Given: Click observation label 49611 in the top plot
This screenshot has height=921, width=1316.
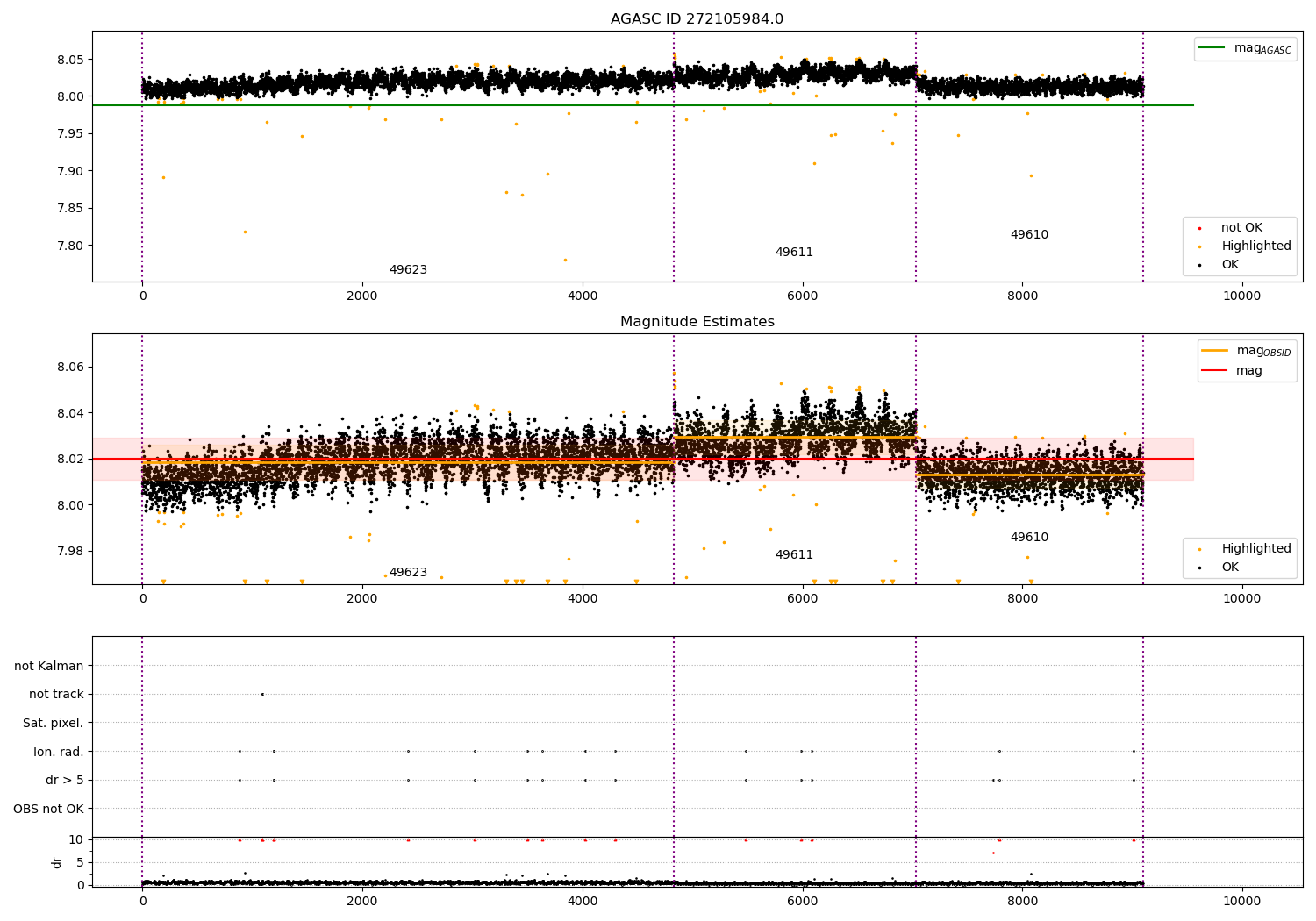Looking at the screenshot, I should tap(794, 253).
